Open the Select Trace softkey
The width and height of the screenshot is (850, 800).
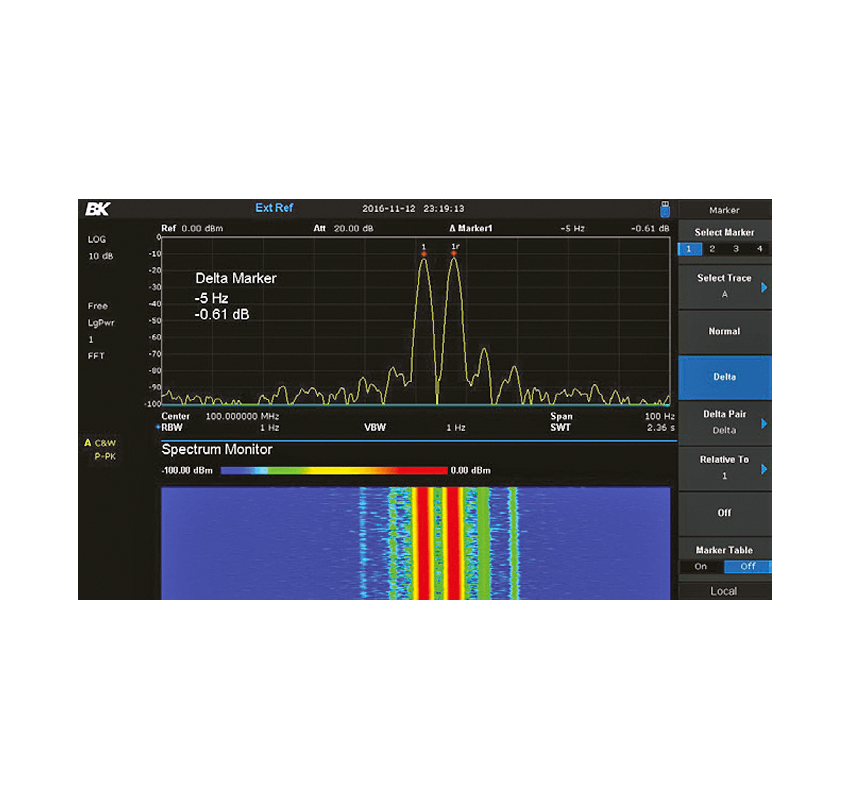click(724, 286)
